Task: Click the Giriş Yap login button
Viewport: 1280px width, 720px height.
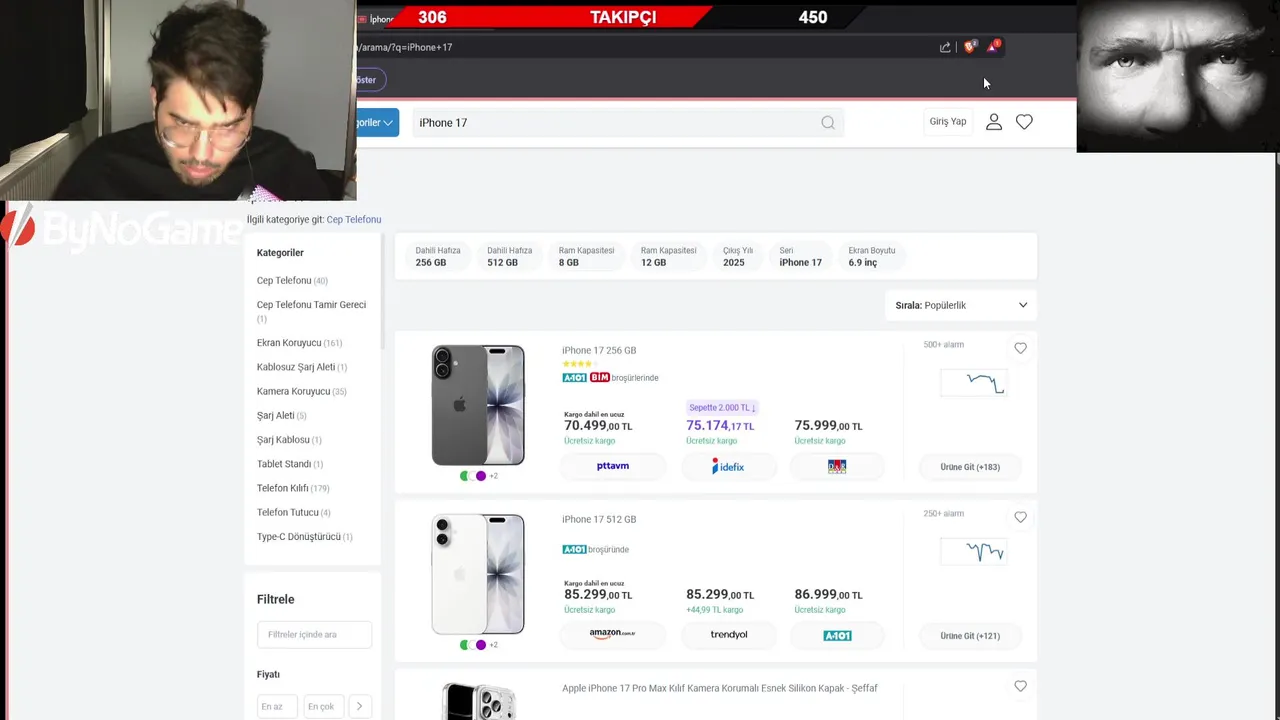Action: (x=948, y=122)
